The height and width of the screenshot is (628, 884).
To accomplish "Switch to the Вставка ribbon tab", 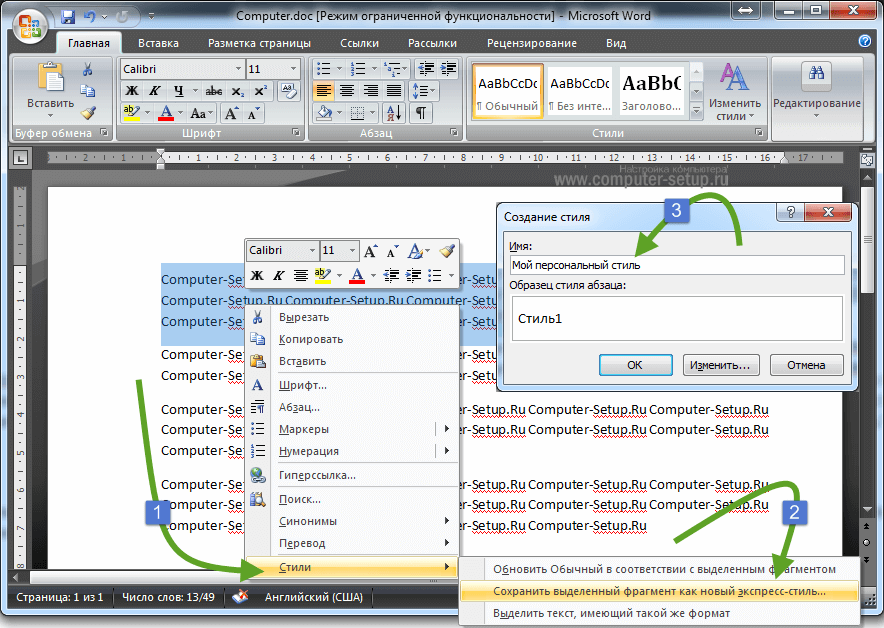I will pyautogui.click(x=158, y=43).
